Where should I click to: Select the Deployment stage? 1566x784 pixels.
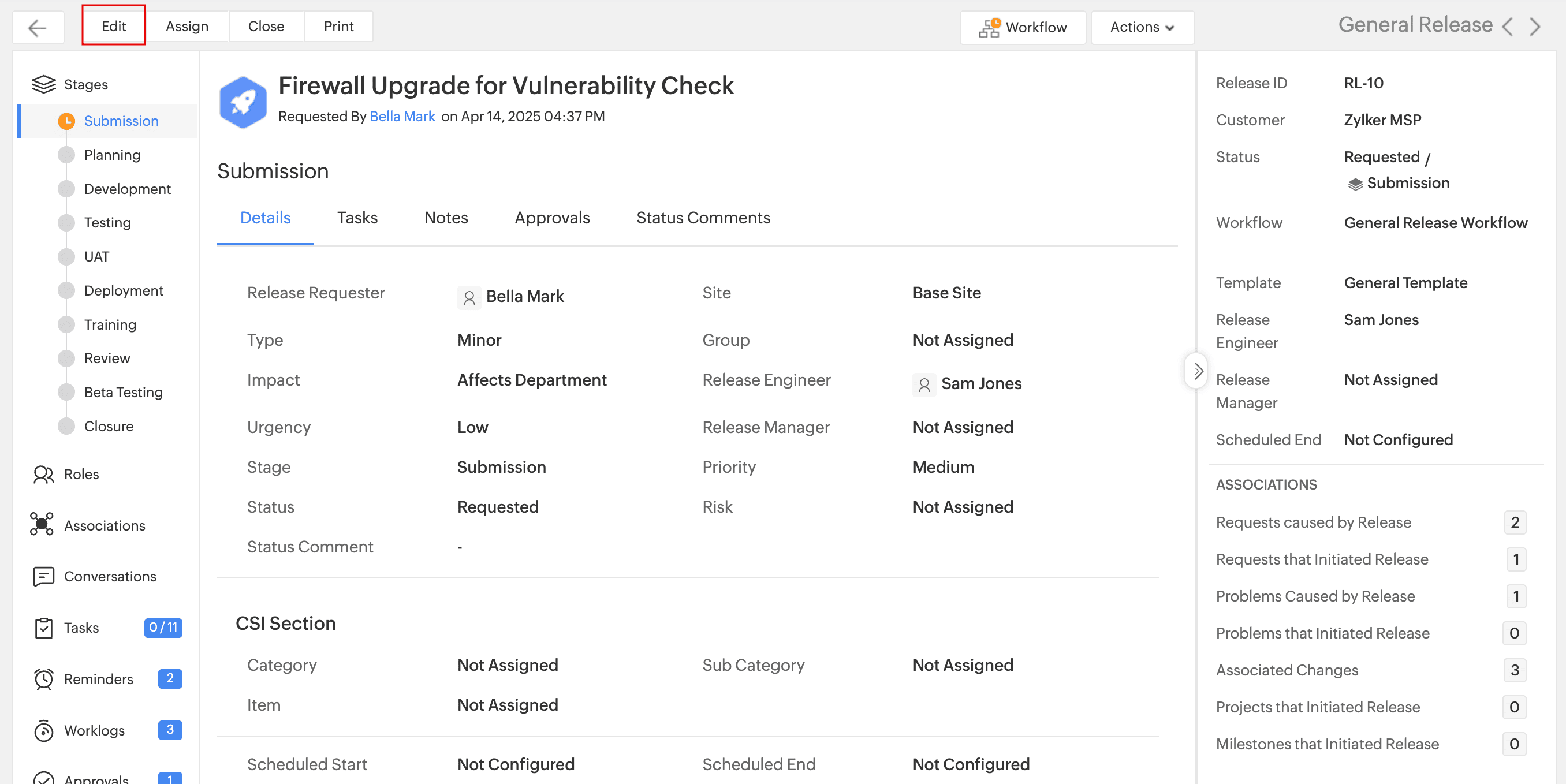(124, 290)
